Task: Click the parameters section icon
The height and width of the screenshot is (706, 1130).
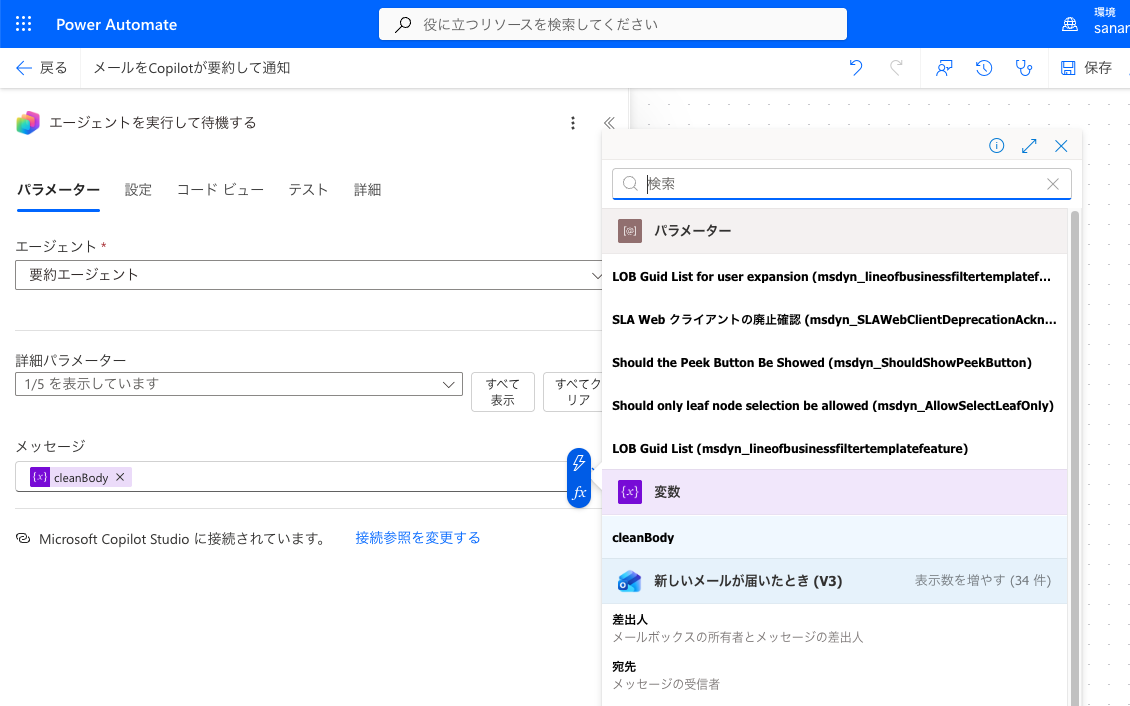Action: click(x=630, y=231)
